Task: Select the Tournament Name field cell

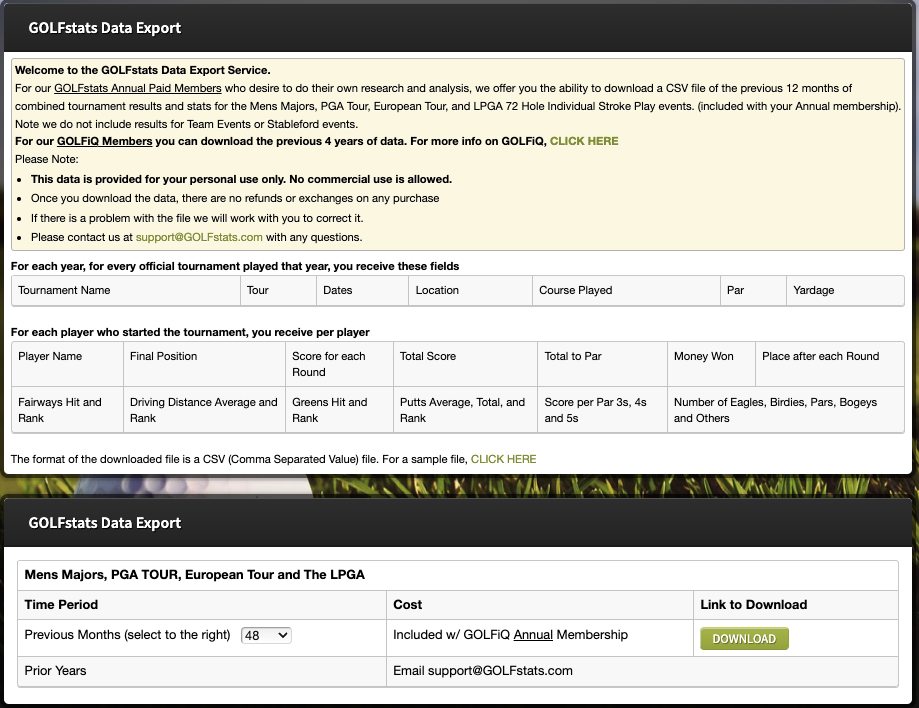Action: point(126,291)
